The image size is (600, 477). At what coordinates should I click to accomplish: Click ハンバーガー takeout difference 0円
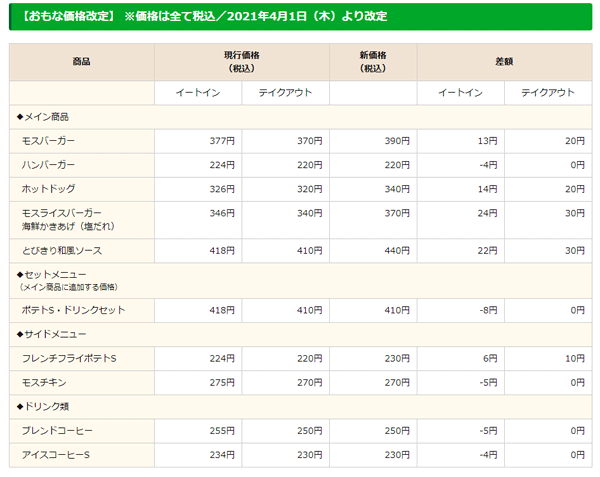coord(577,165)
